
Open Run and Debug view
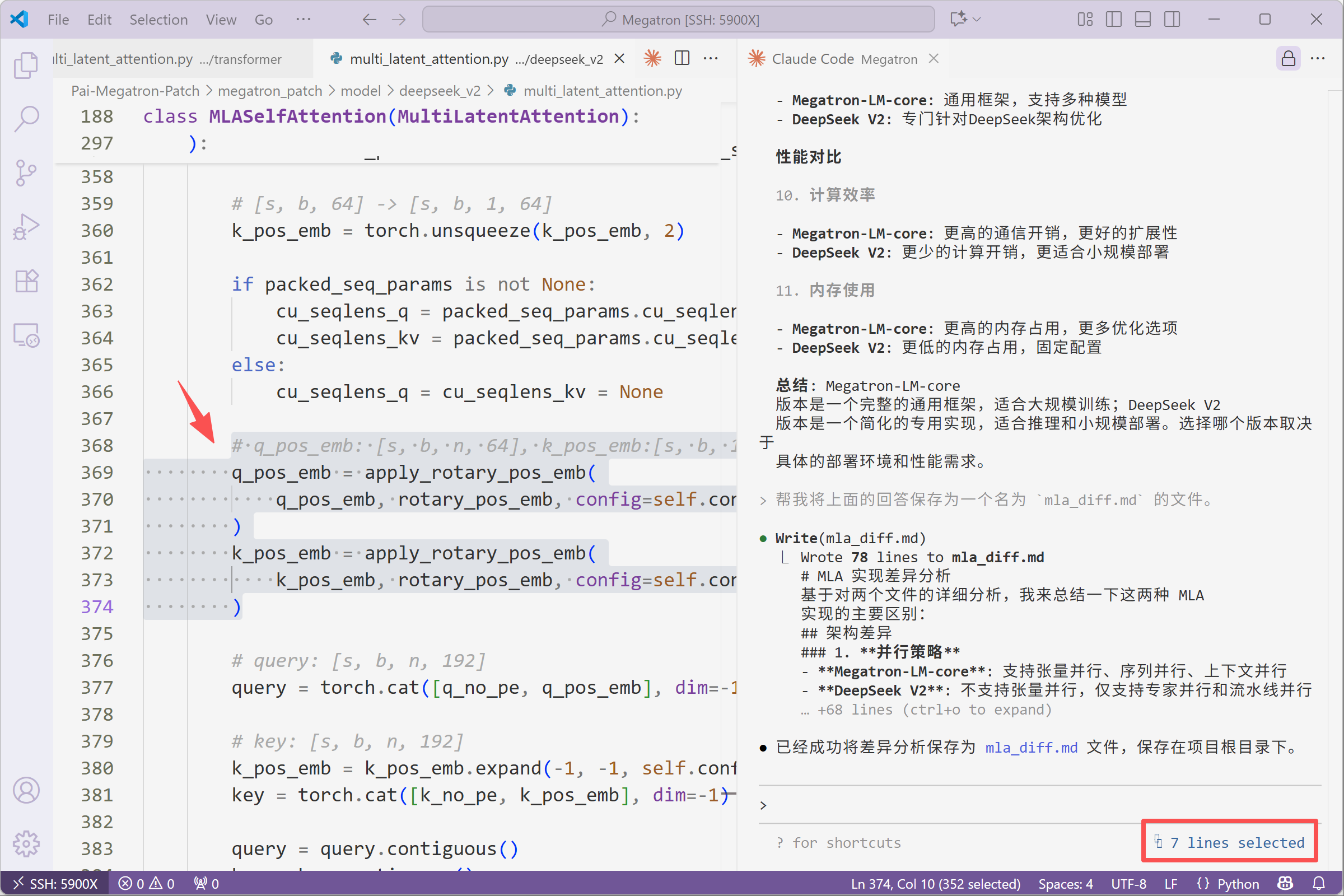pos(26,227)
